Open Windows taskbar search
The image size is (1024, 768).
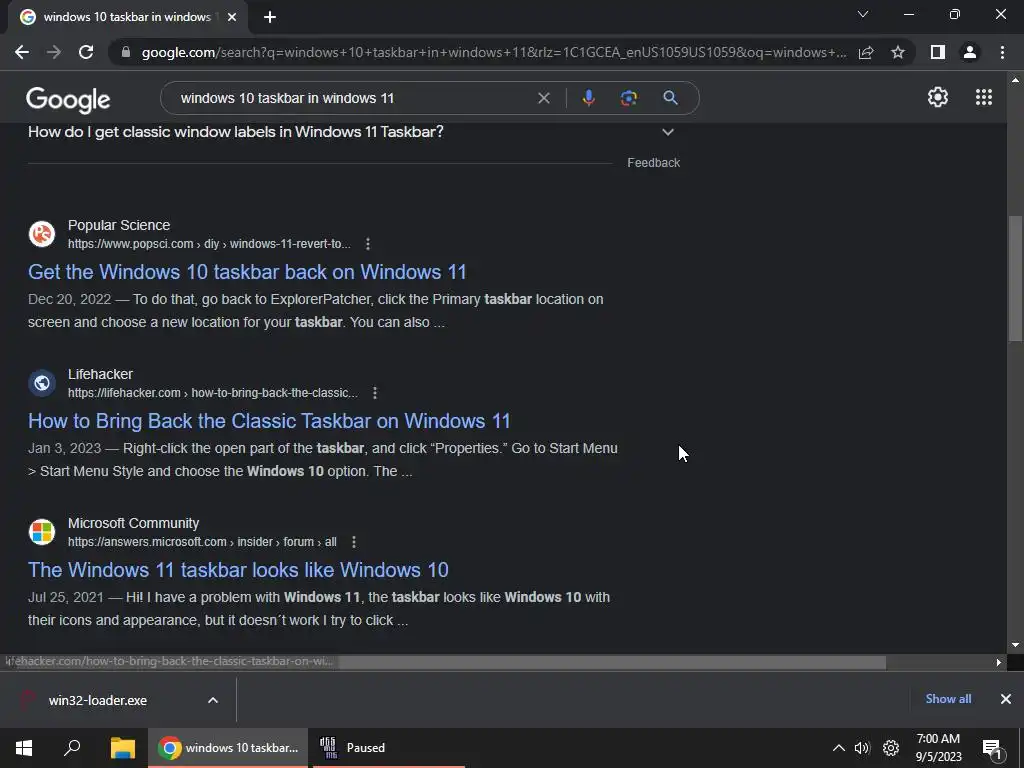72,748
